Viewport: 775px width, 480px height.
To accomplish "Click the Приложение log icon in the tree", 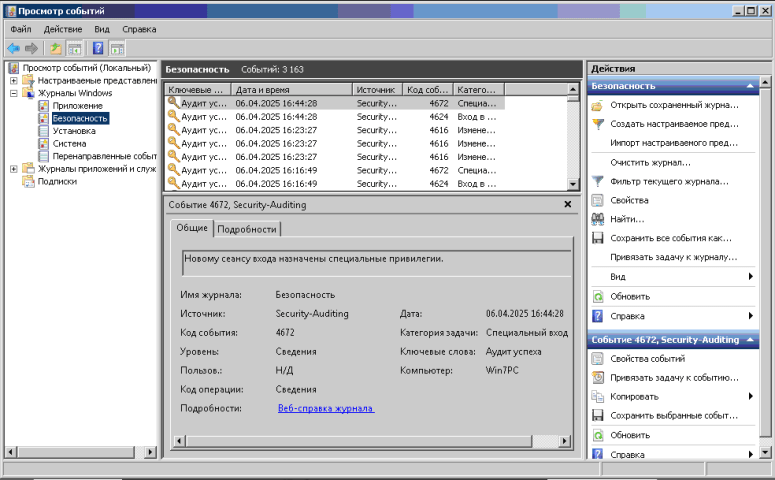I will click(x=44, y=106).
